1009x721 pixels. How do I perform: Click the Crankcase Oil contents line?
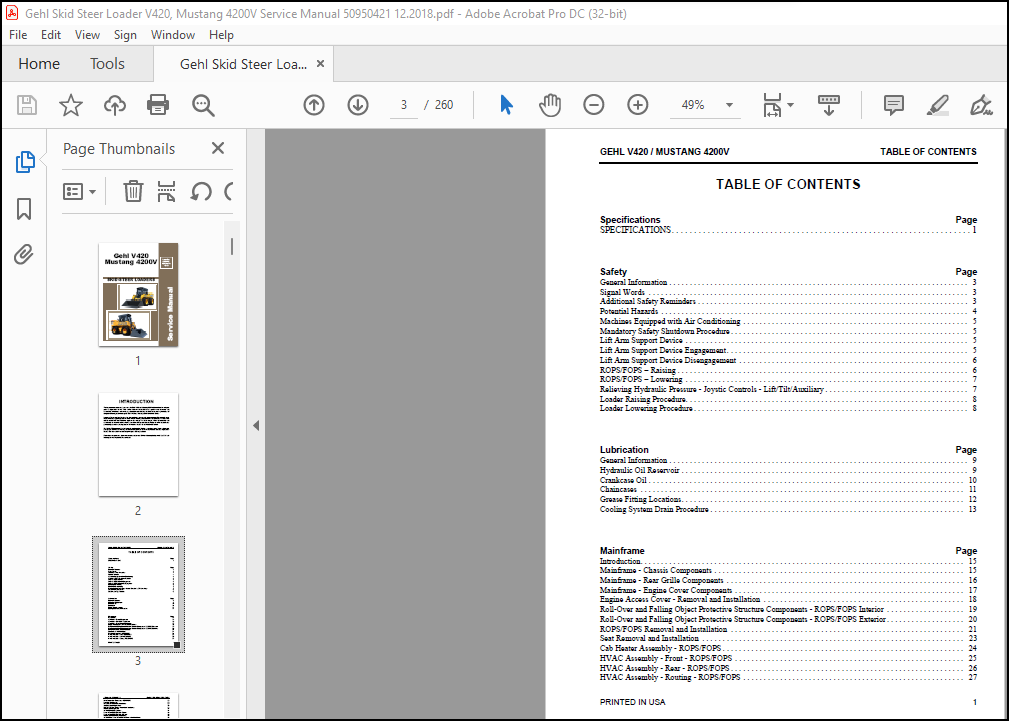pyautogui.click(x=788, y=480)
